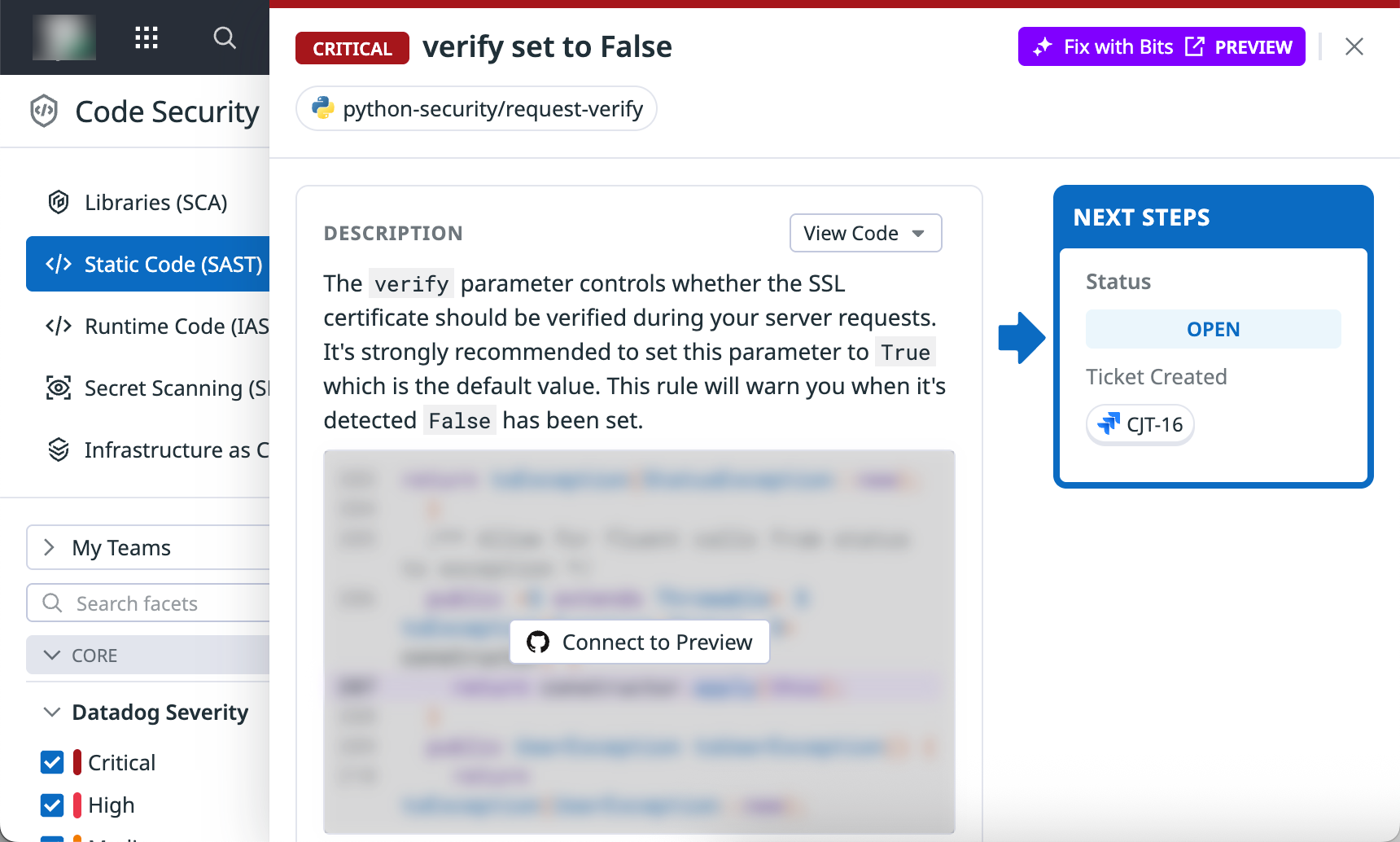1400x842 pixels.
Task: Click Fix with Bits preview button
Action: pyautogui.click(x=1162, y=46)
